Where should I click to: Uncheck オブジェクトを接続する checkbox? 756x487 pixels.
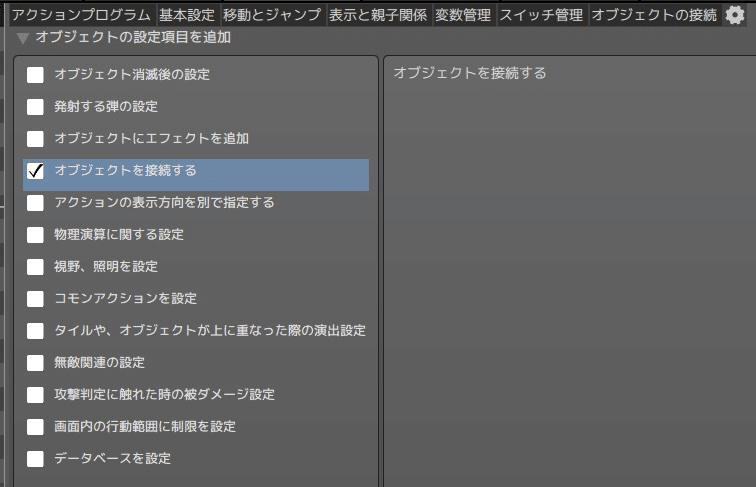point(35,171)
